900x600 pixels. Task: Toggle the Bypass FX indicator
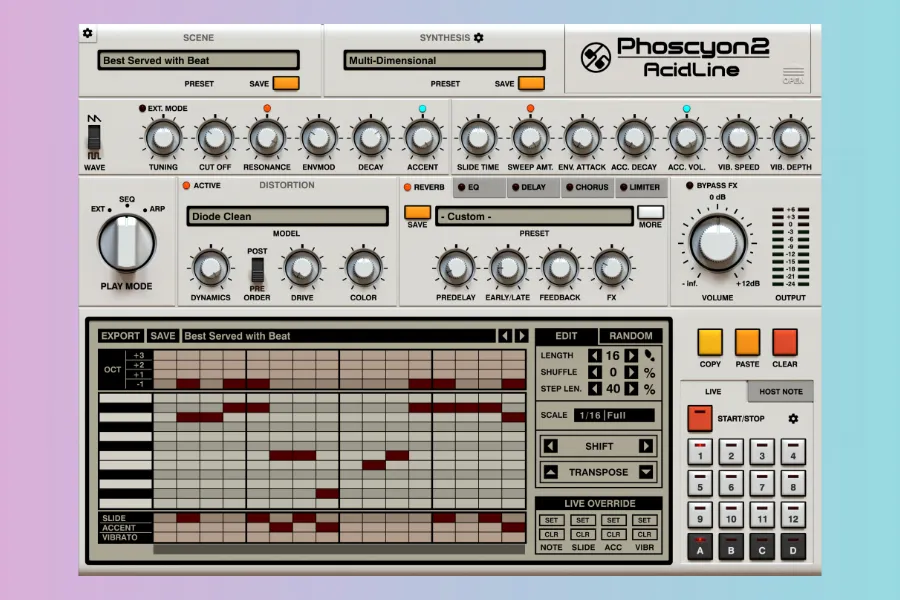coord(691,186)
